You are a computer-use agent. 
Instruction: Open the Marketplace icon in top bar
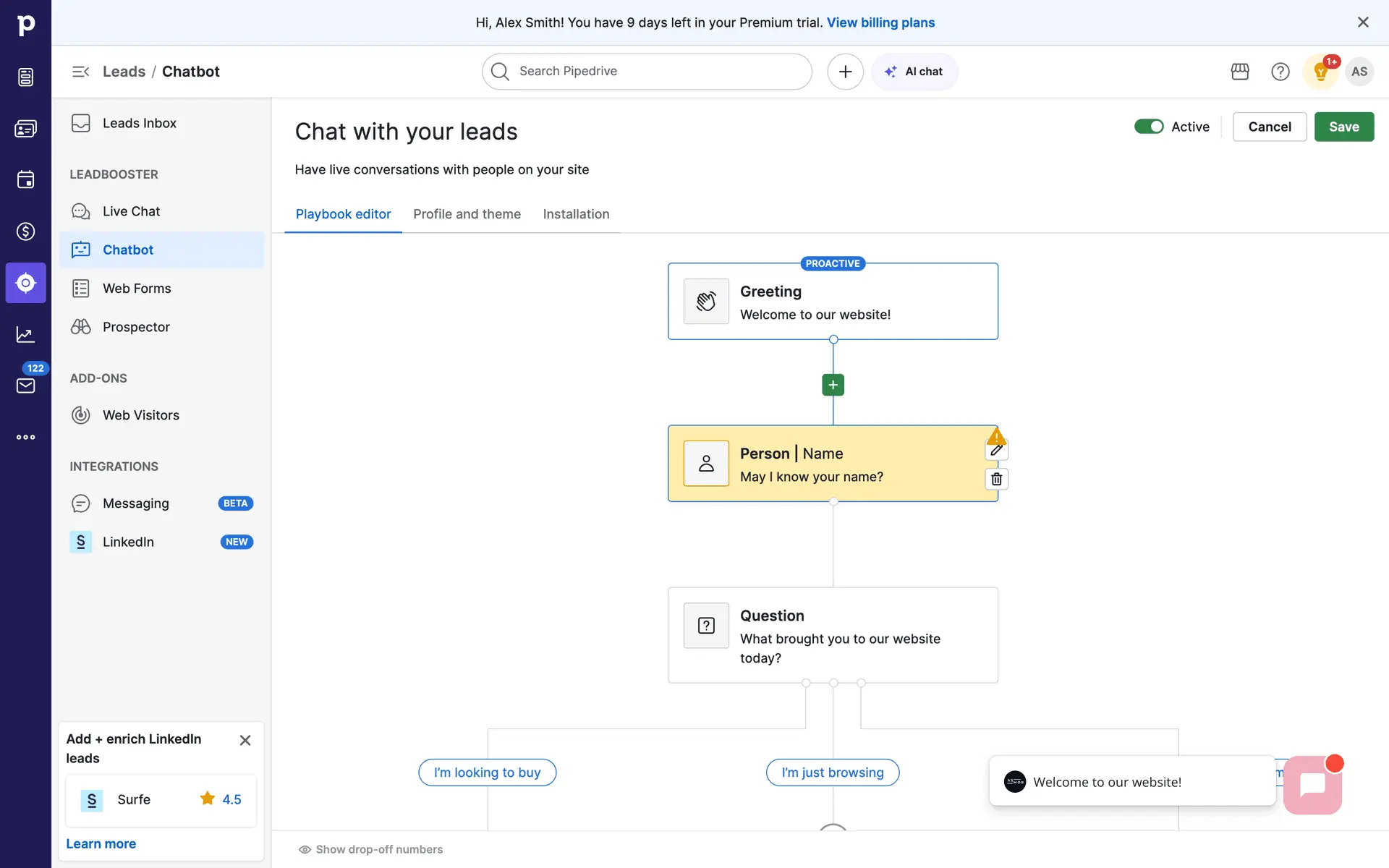click(1240, 72)
